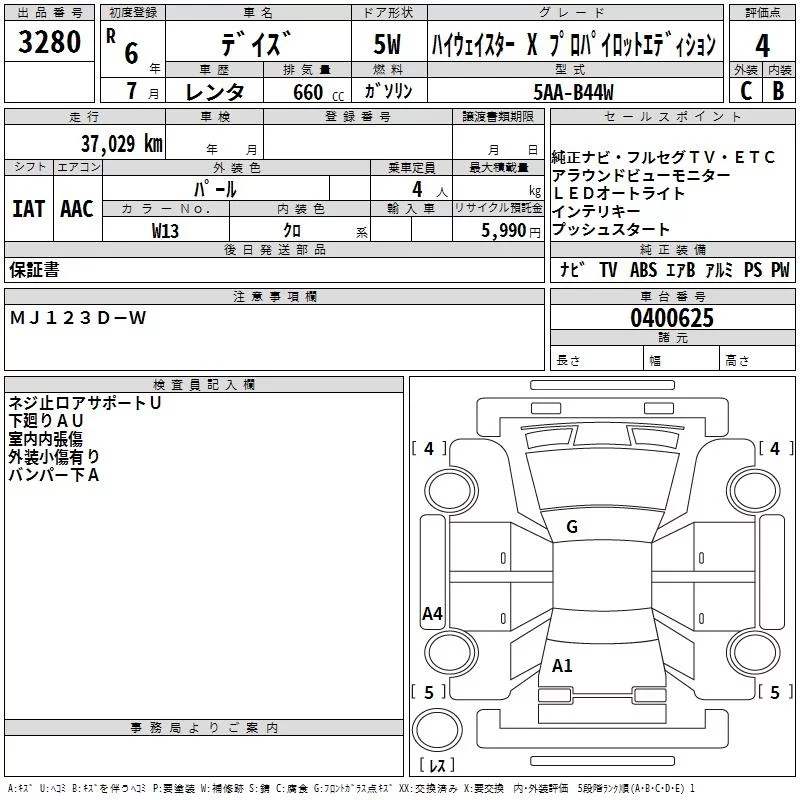Click the MJ123D-W text in the notes box

pos(78,318)
